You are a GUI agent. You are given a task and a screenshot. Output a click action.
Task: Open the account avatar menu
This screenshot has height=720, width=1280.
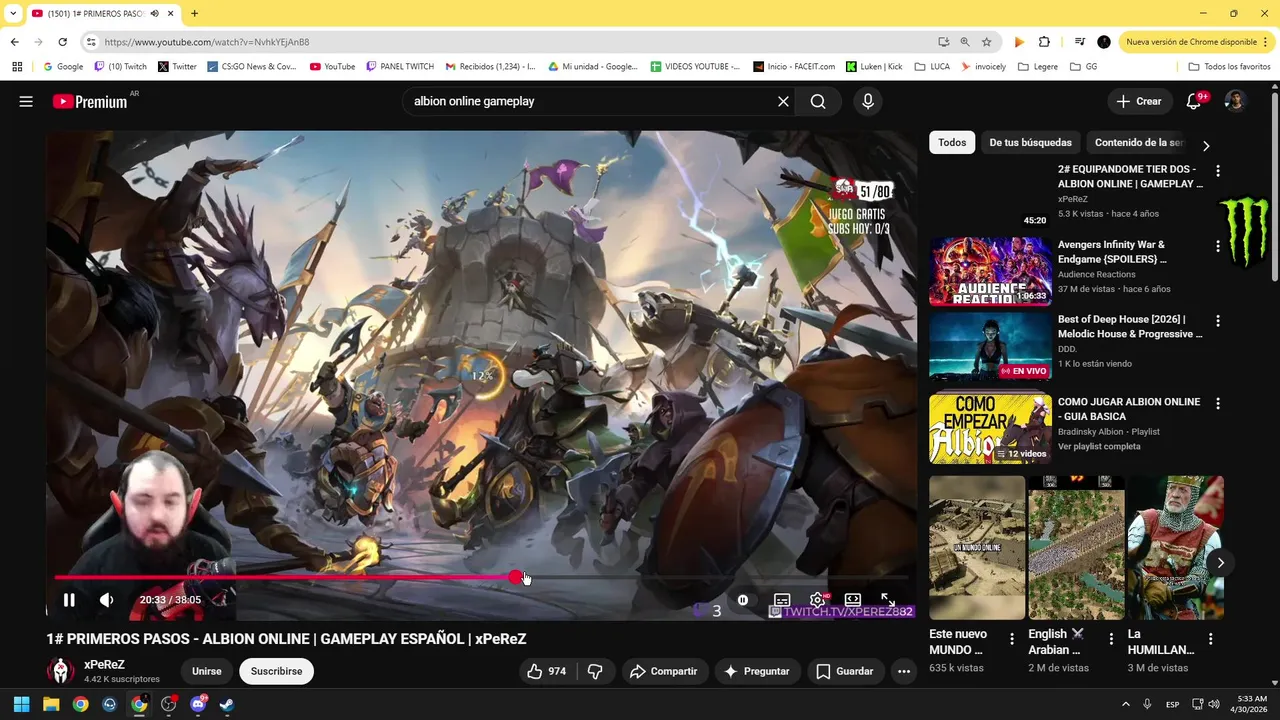tap(1235, 101)
